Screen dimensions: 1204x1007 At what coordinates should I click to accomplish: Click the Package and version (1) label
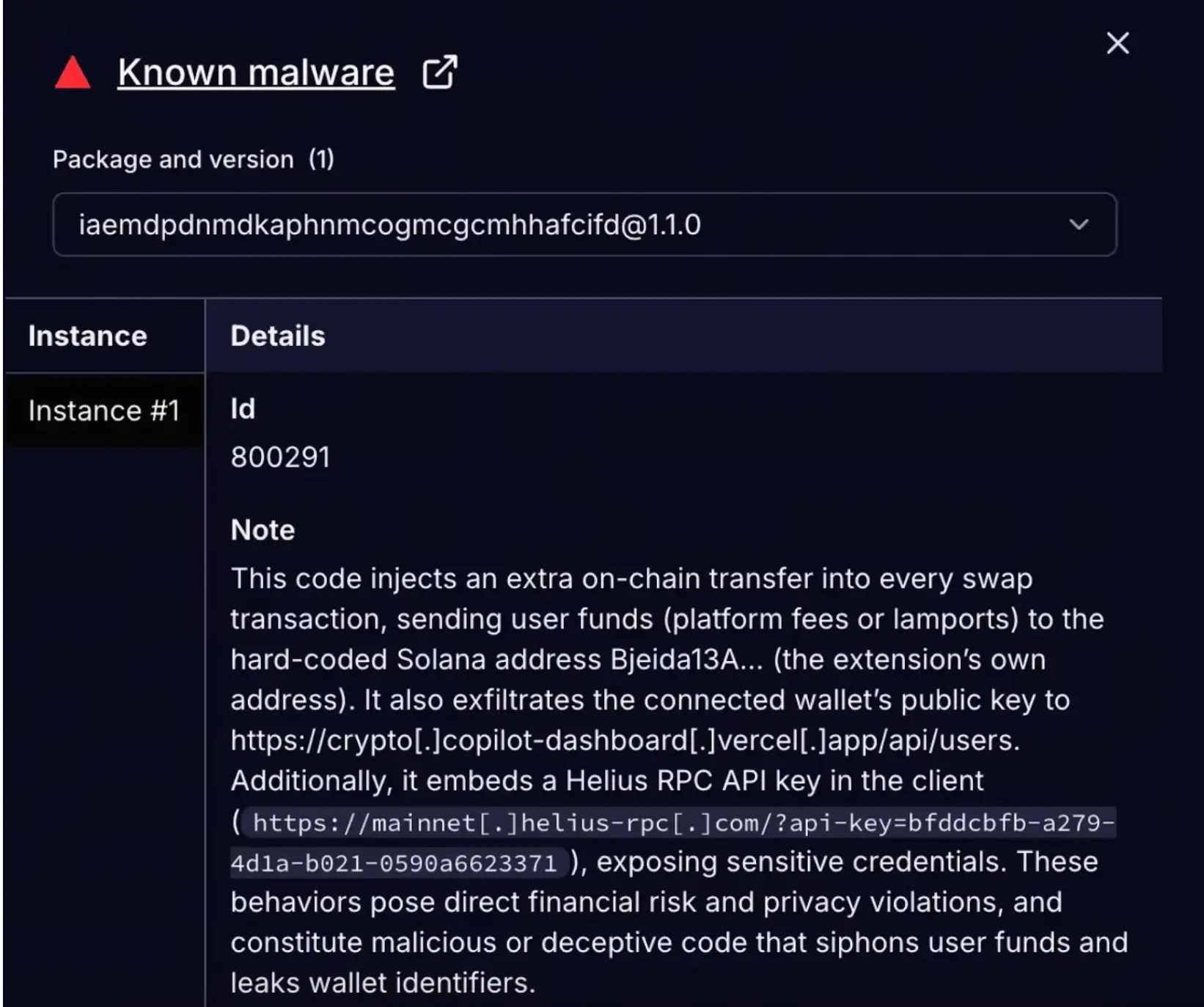[x=194, y=159]
